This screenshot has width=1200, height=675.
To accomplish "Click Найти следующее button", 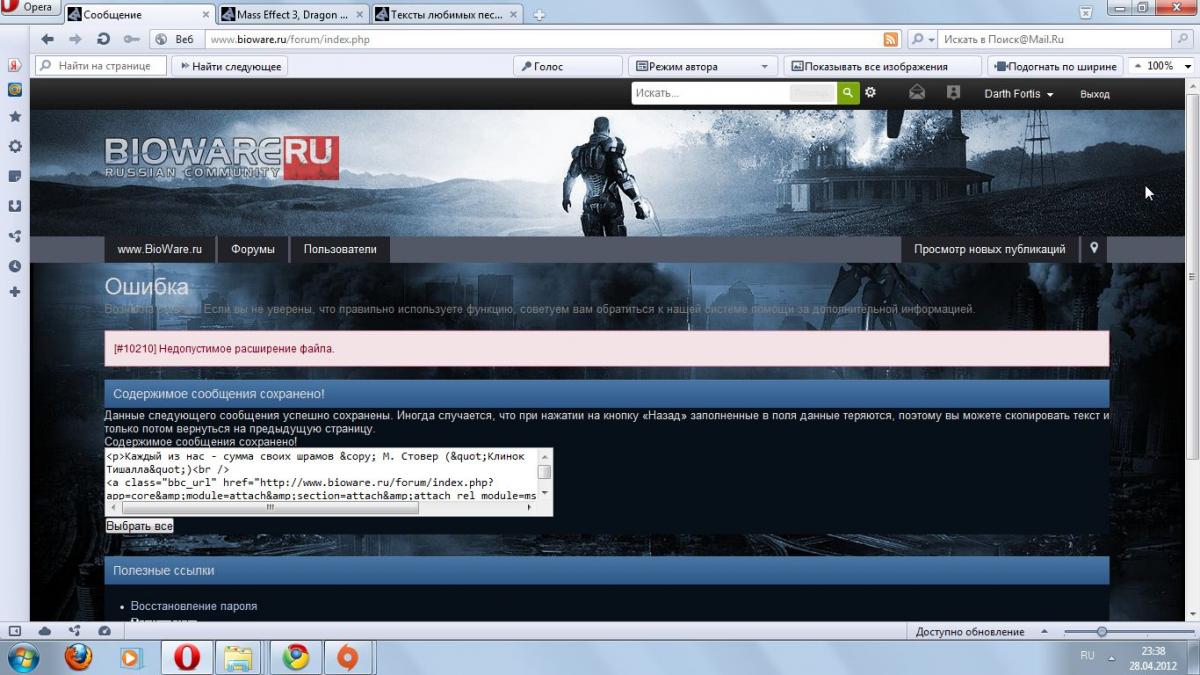I will 230,66.
